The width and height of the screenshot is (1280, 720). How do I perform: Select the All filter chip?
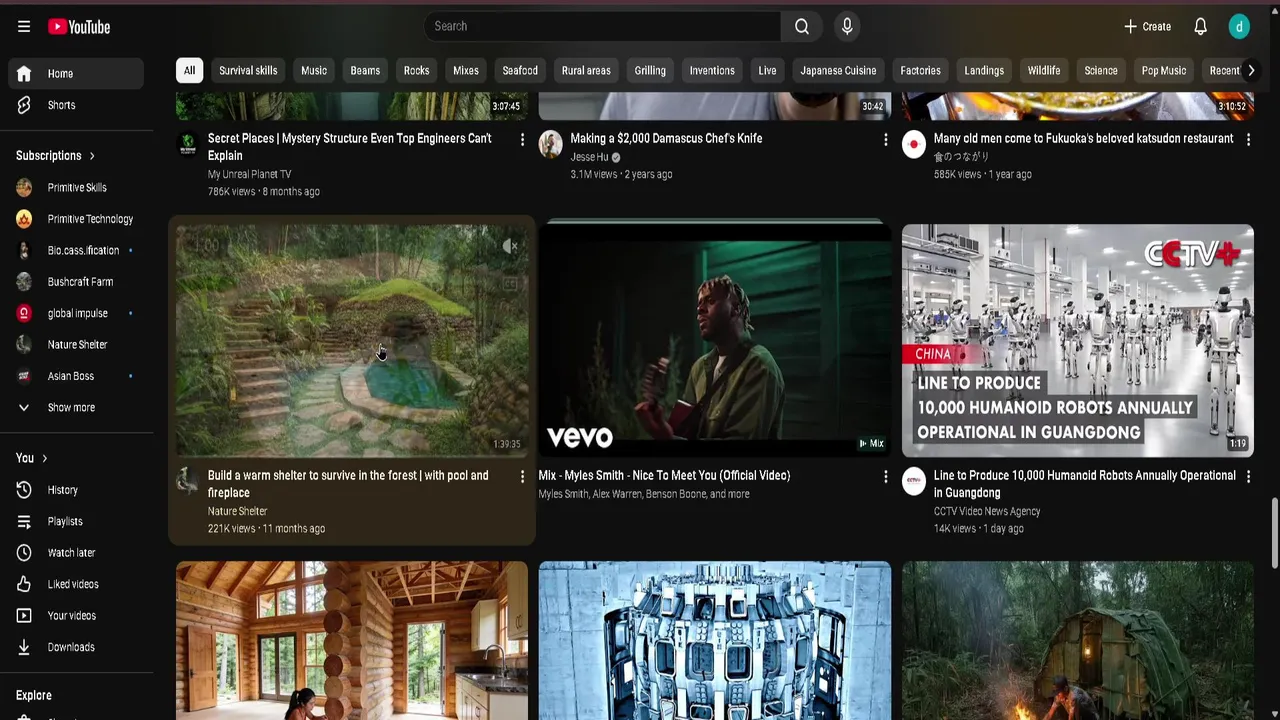coord(189,71)
